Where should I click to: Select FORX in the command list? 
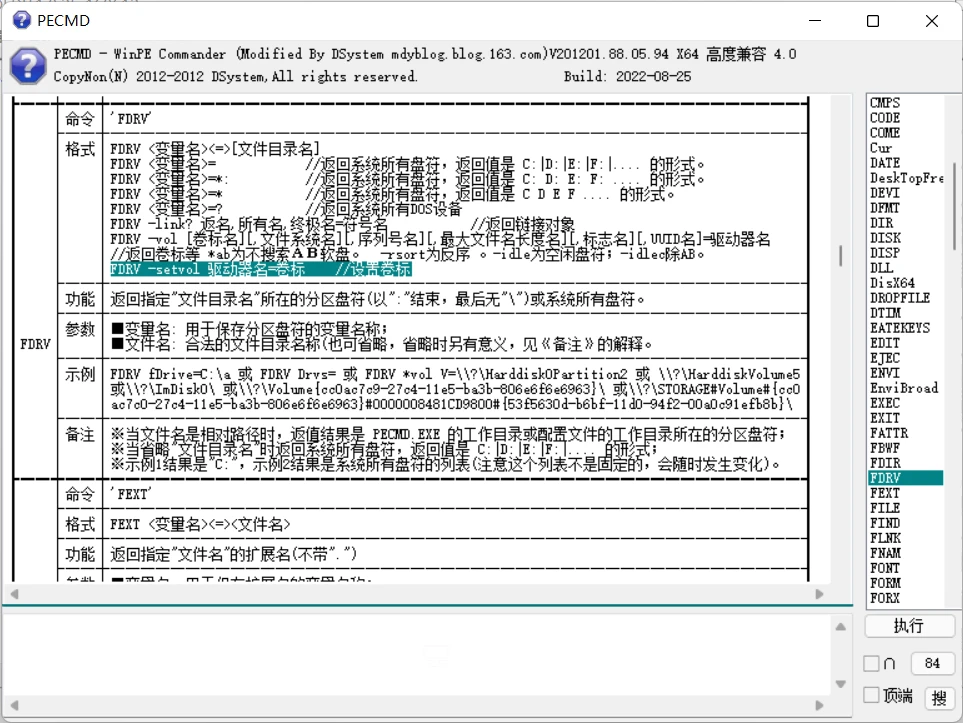point(885,598)
